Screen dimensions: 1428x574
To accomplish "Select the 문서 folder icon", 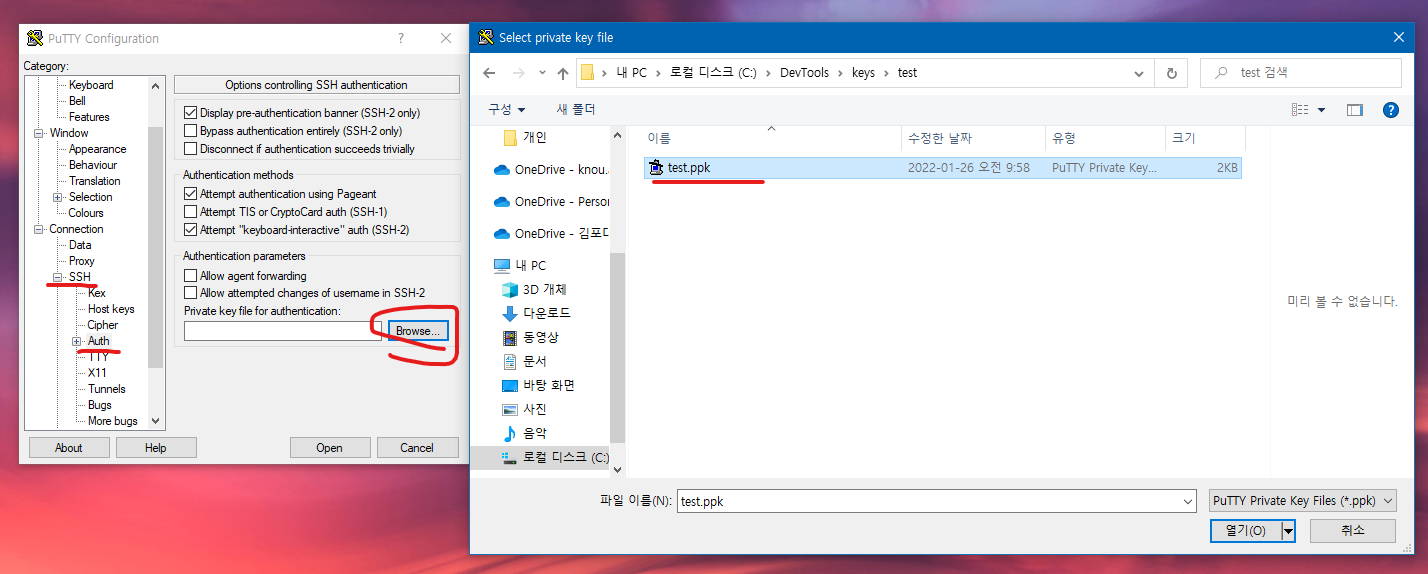I will [x=509, y=362].
